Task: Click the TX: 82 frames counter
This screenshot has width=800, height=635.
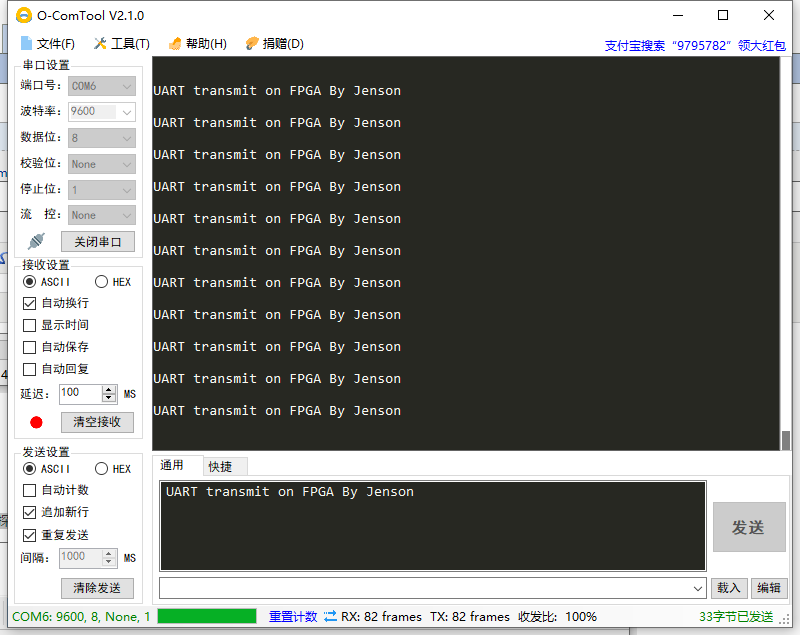Action: [469, 617]
